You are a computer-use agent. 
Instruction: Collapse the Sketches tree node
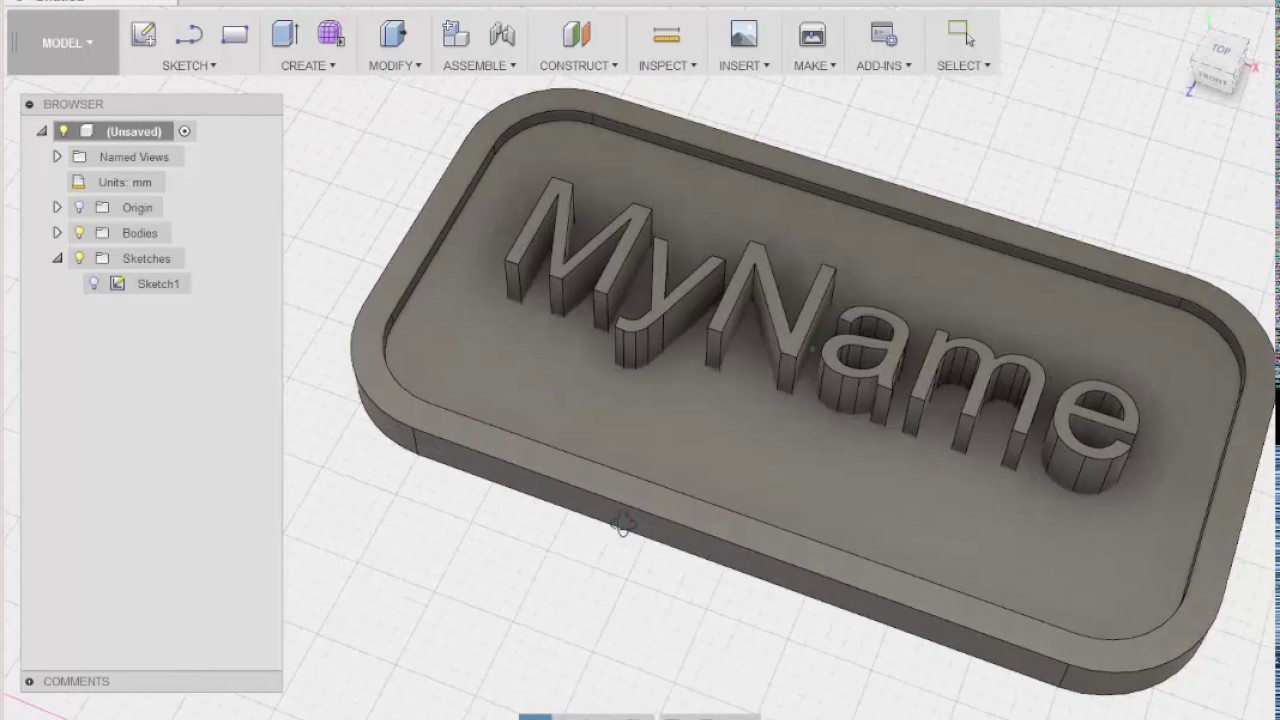57,258
